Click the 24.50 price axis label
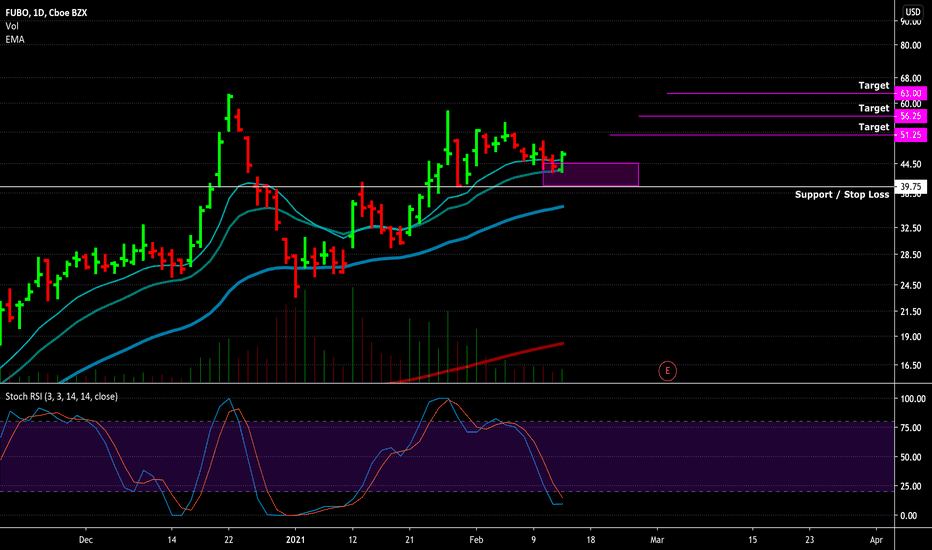The width and height of the screenshot is (932, 550). 911,285
